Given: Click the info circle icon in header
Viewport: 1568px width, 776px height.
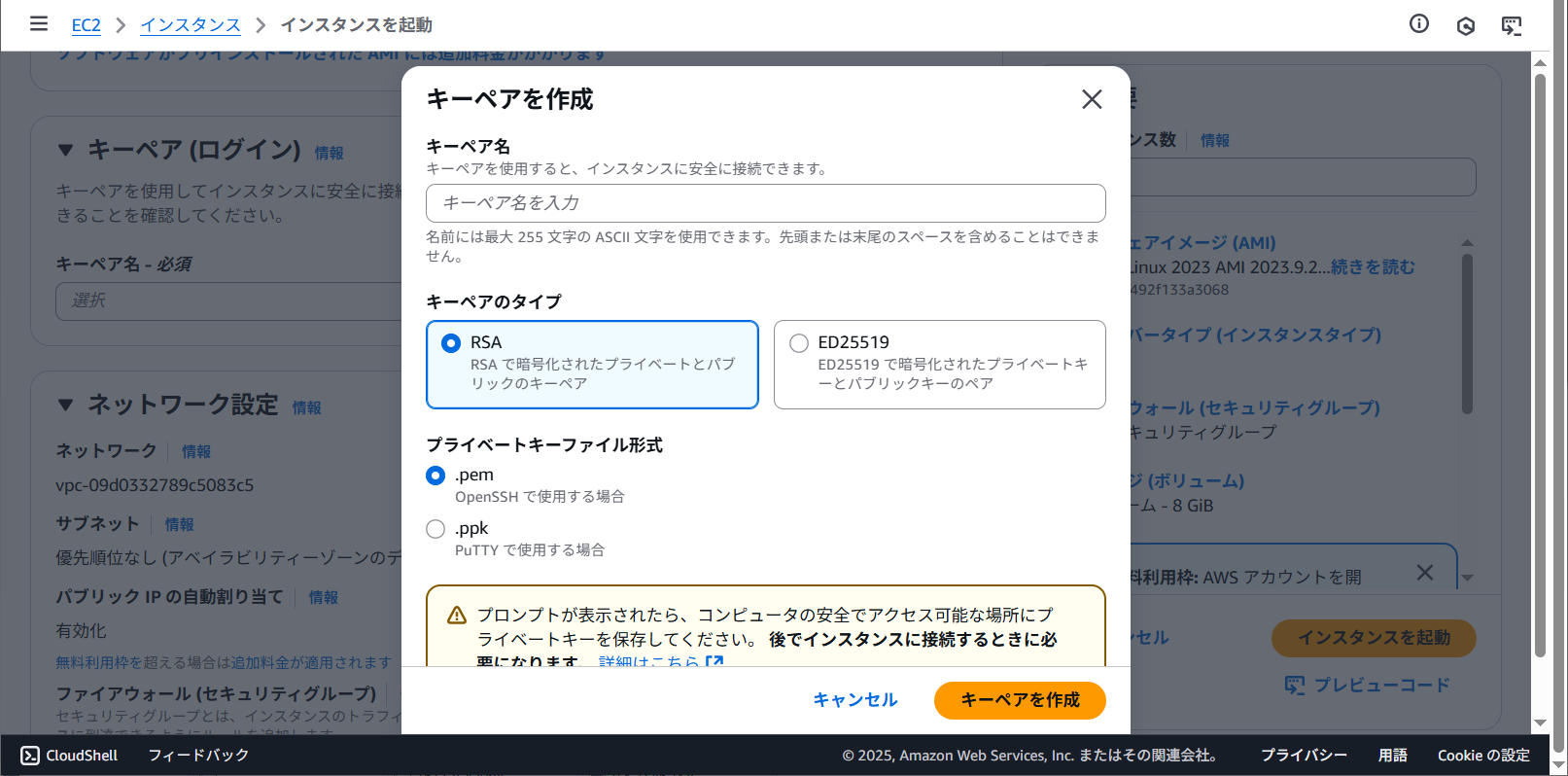Looking at the screenshot, I should (1419, 23).
